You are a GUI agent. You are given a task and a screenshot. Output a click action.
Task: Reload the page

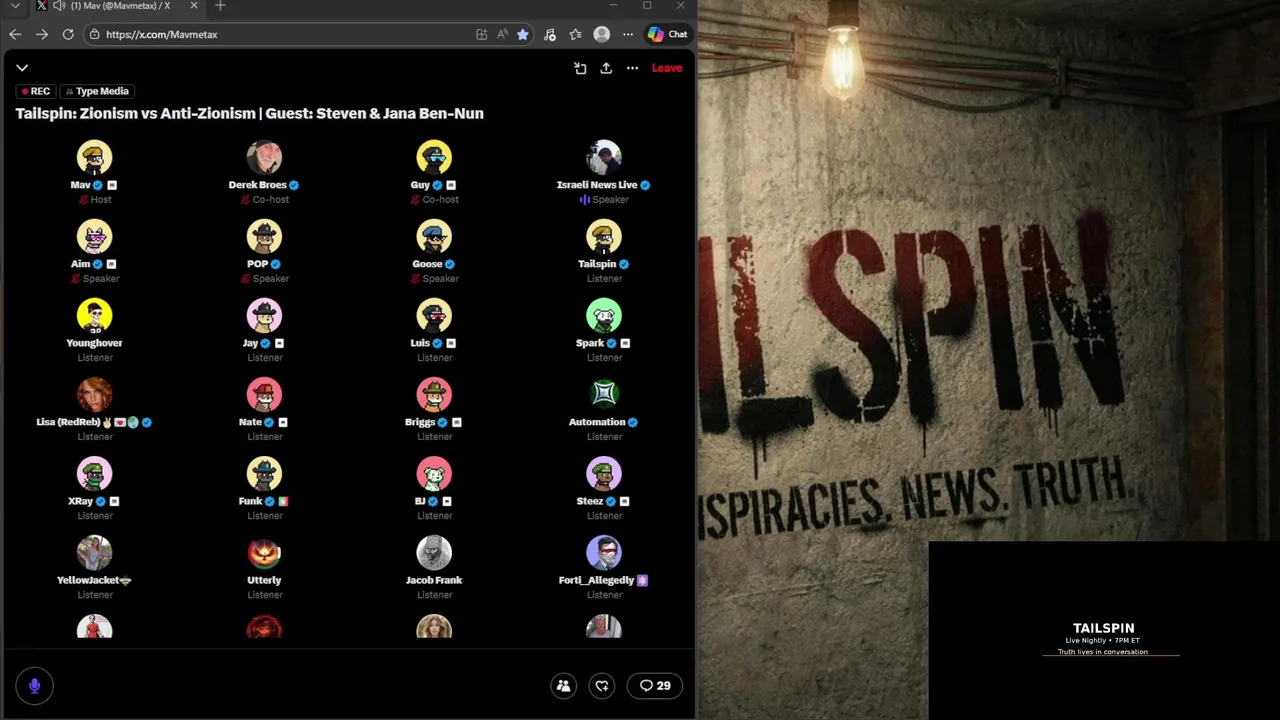pos(68,34)
